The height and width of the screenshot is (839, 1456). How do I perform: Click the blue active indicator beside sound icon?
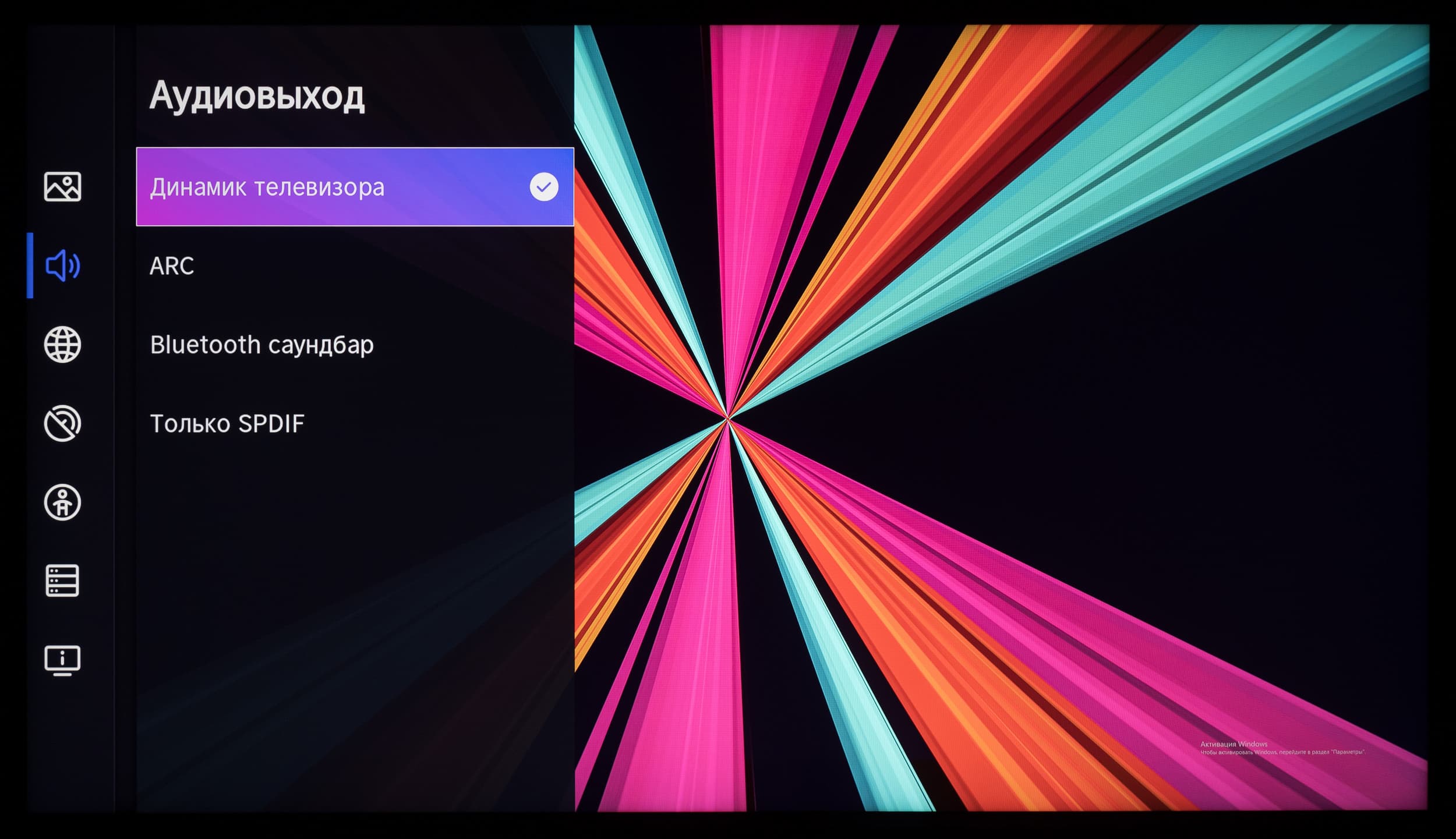(x=30, y=265)
